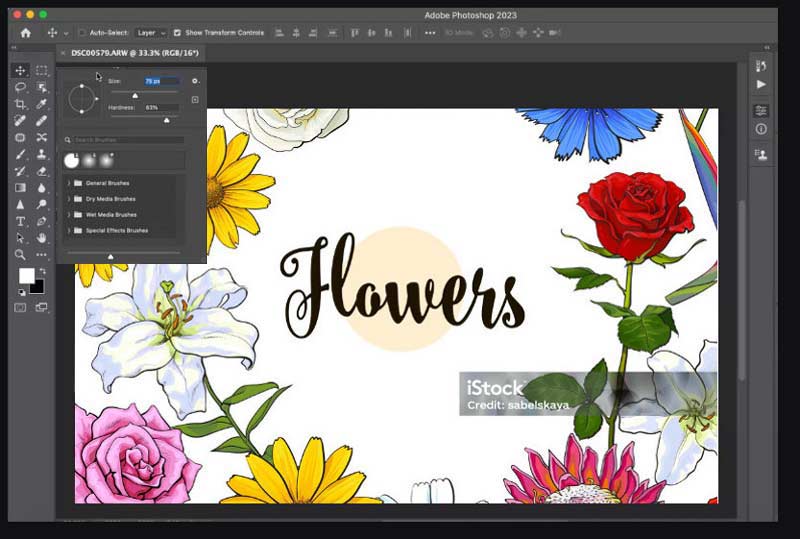Select the Eyedropper tool
Screen dimensions: 800x539
tap(41, 104)
